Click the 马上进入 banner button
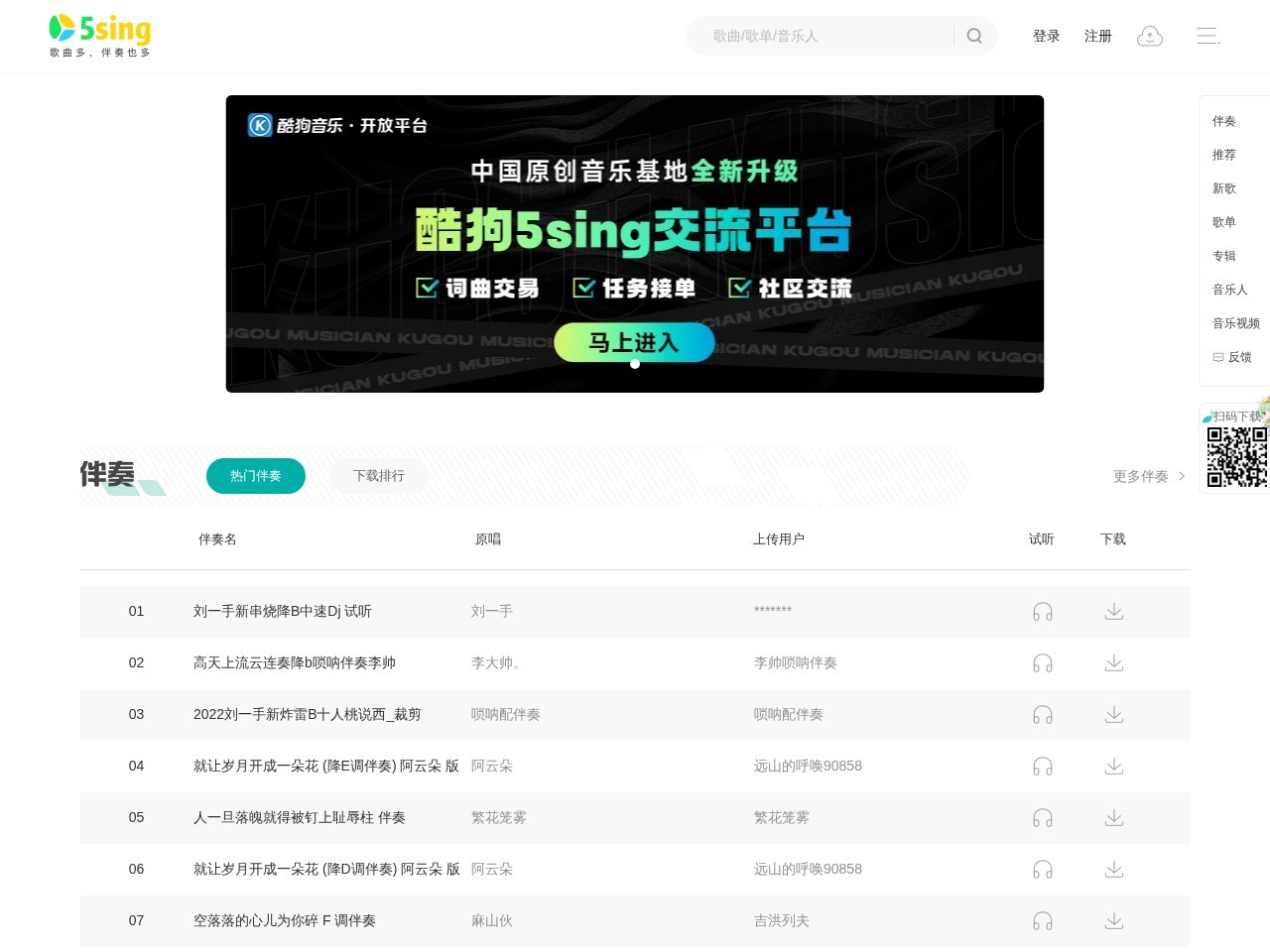The width and height of the screenshot is (1270, 952). click(634, 342)
